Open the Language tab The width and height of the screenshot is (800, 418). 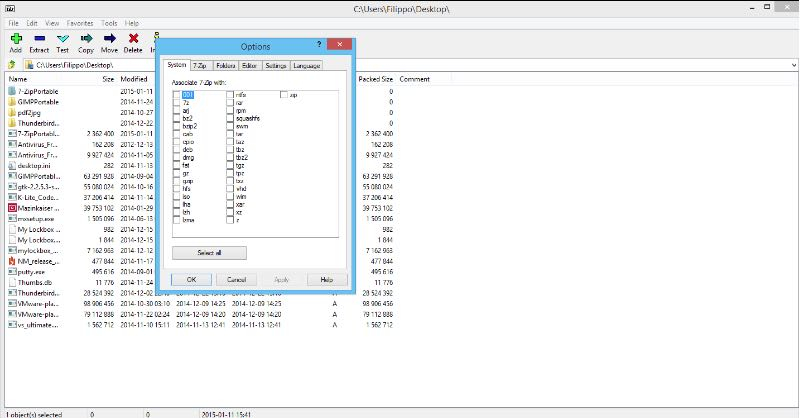(x=307, y=65)
